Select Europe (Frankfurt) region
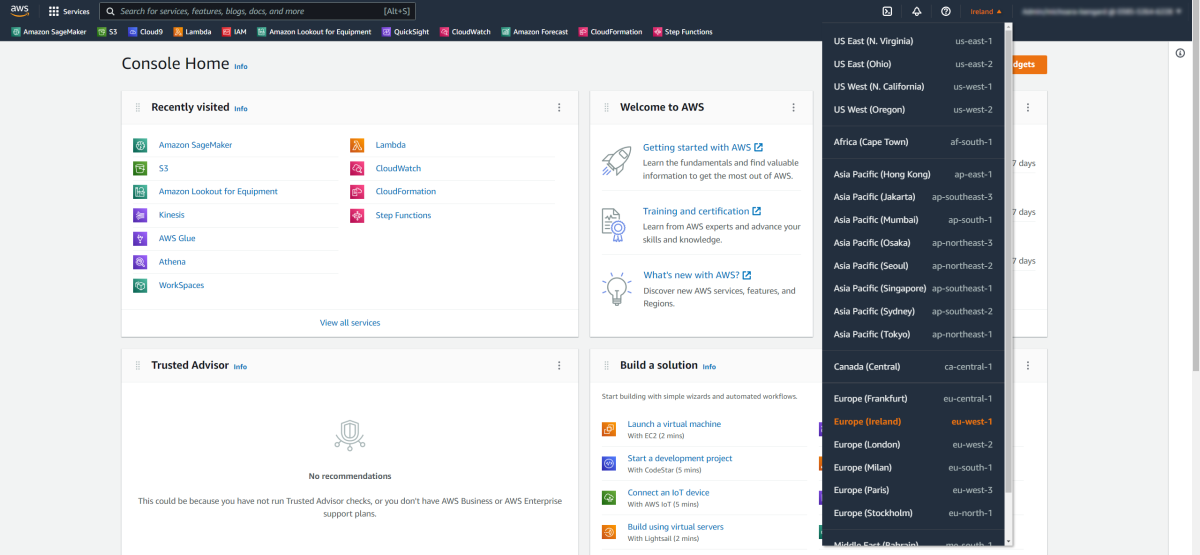The height and width of the screenshot is (555, 1200). [913, 398]
